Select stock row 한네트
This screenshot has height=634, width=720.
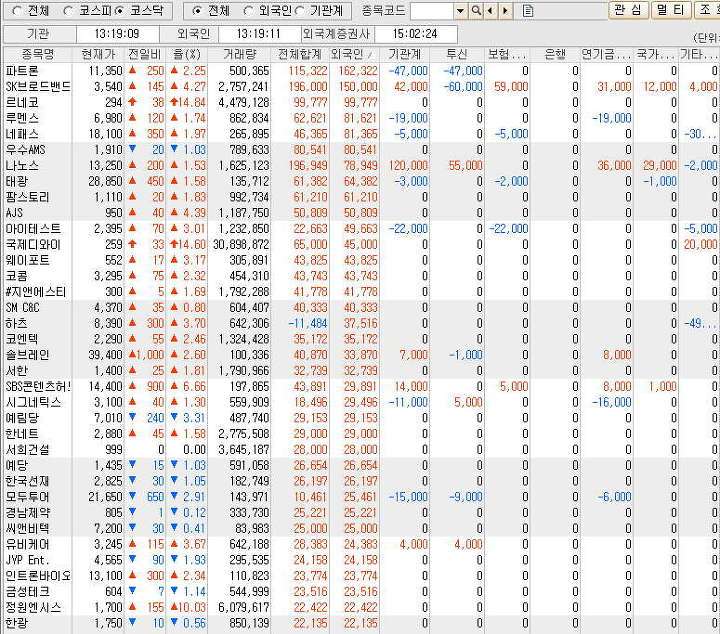pyautogui.click(x=360, y=434)
